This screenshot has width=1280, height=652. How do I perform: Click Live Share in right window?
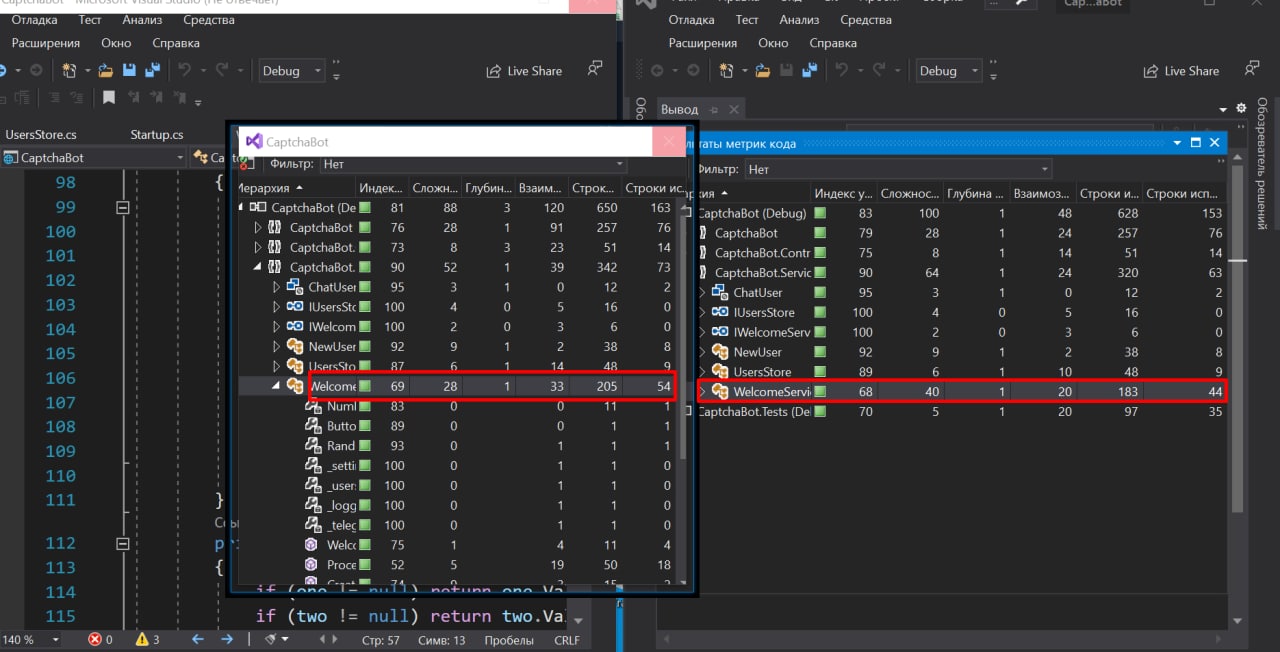[x=1181, y=71]
